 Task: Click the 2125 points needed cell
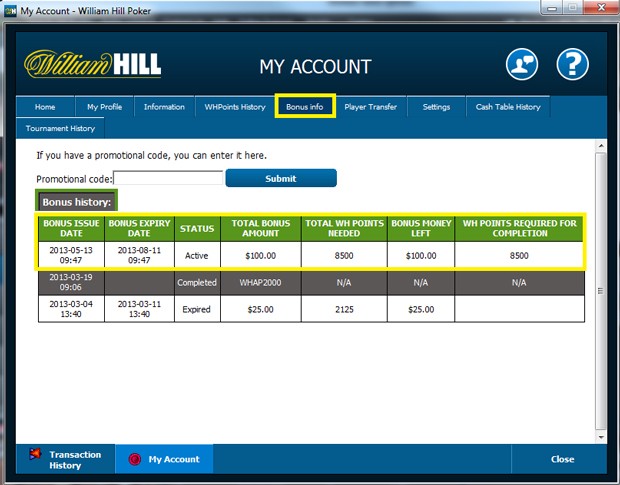click(x=344, y=309)
